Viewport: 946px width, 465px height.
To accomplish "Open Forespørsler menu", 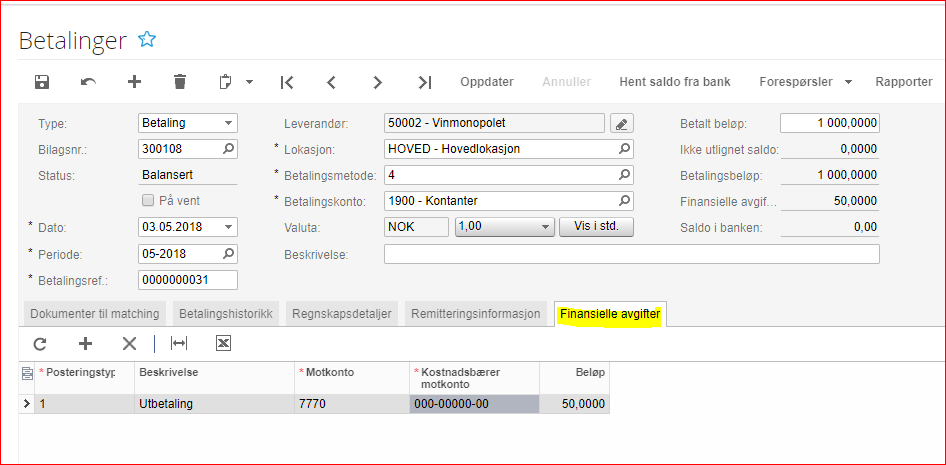I will pyautogui.click(x=805, y=82).
